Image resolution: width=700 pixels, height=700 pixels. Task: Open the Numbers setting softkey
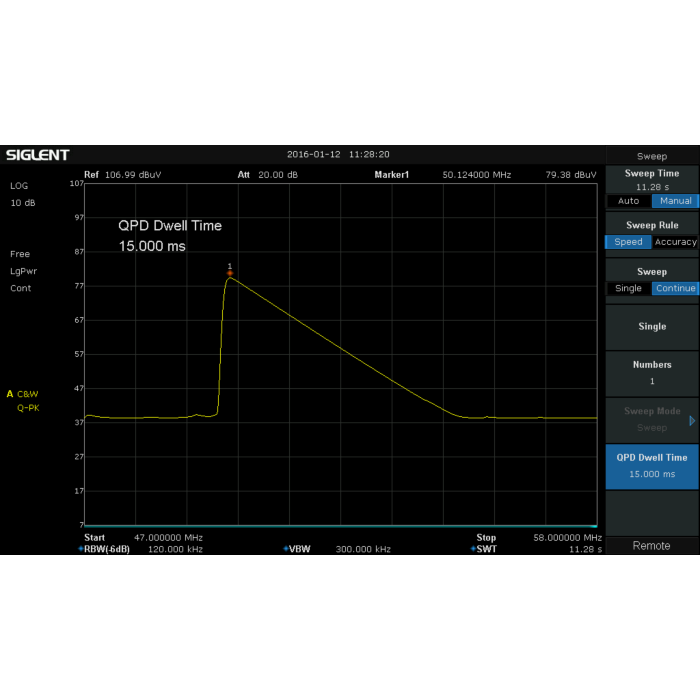pyautogui.click(x=652, y=372)
